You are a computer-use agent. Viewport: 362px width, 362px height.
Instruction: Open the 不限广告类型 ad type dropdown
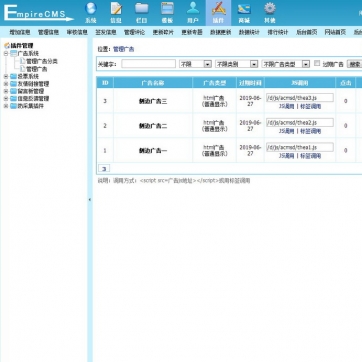286,64
